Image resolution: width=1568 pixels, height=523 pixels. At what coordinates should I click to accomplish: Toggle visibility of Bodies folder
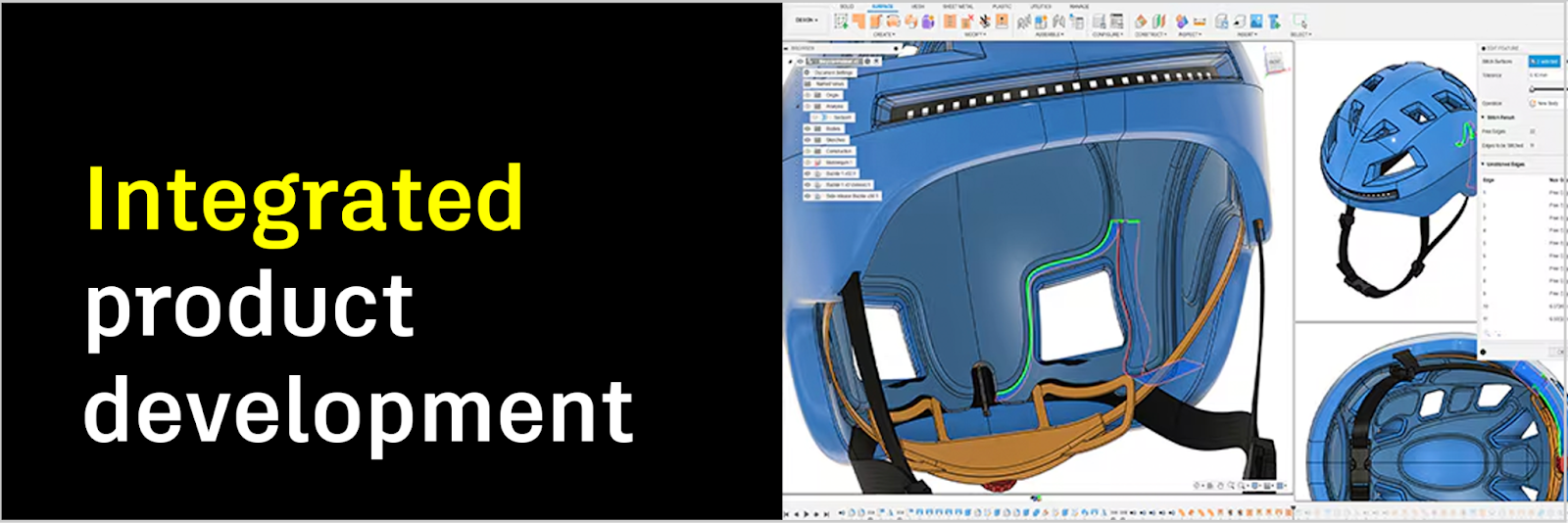(808, 128)
